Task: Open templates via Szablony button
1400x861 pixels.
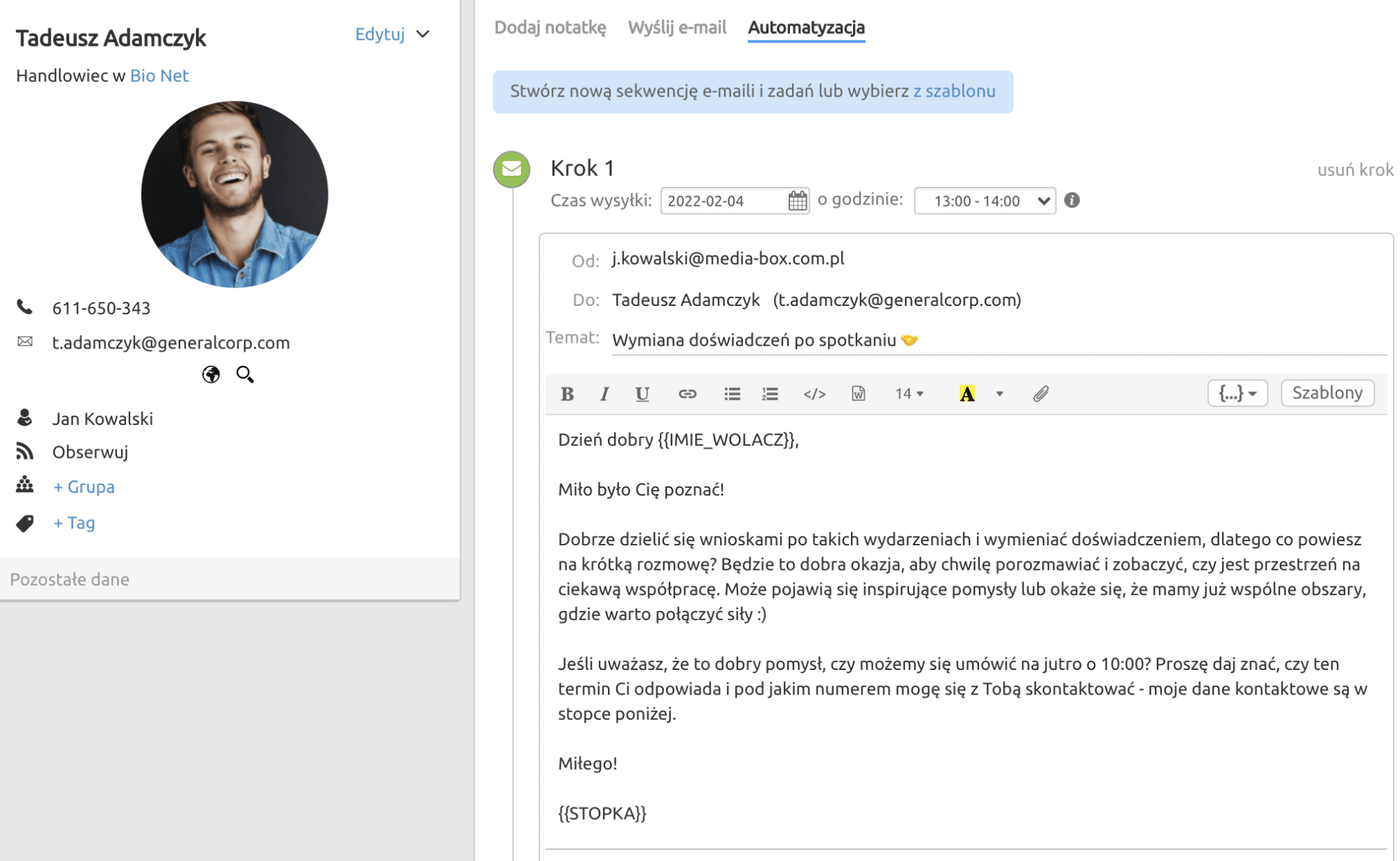Action: (1327, 393)
